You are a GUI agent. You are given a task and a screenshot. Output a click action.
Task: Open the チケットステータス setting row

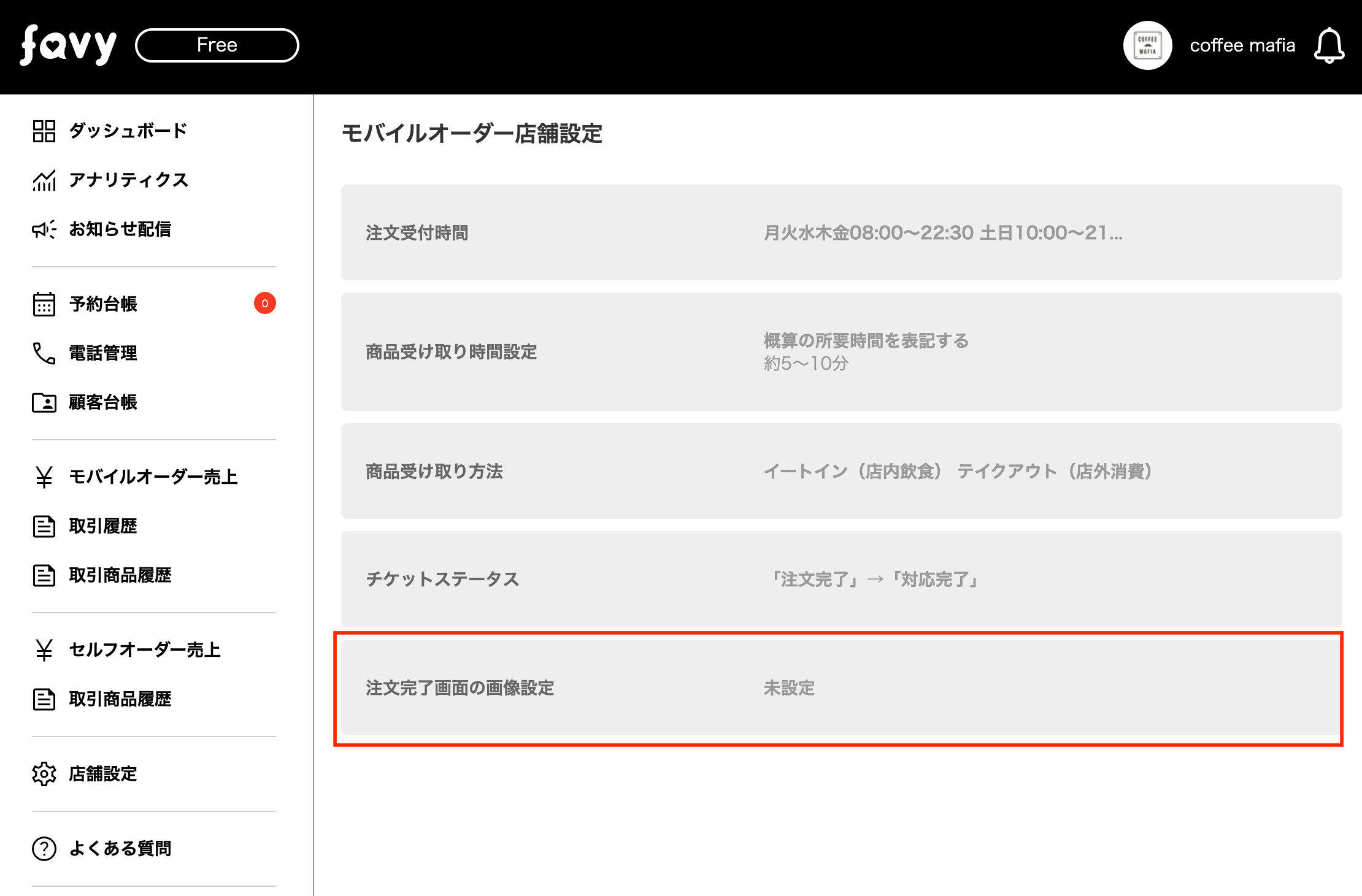(x=841, y=580)
